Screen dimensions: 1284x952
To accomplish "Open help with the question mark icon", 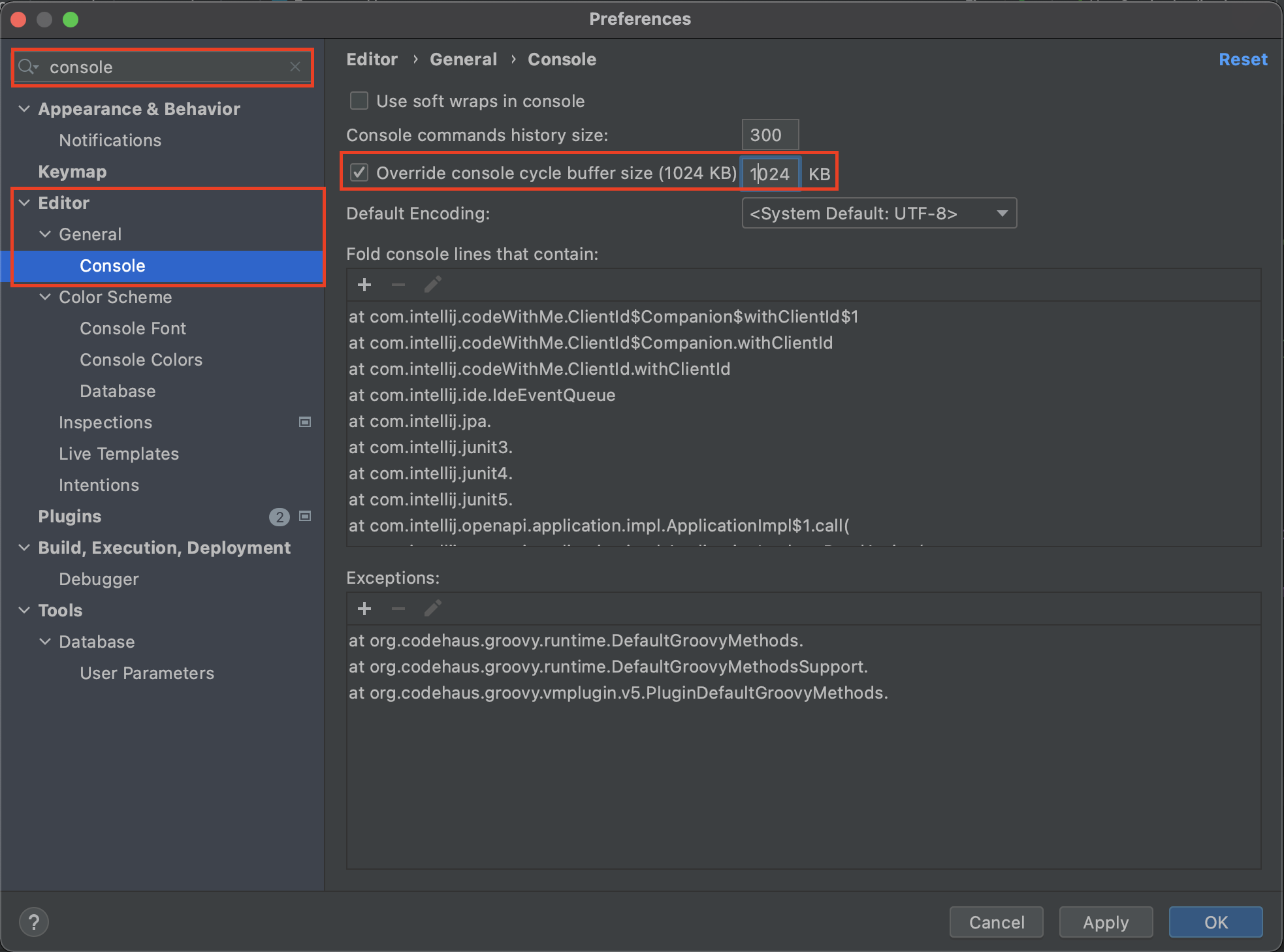I will click(34, 922).
